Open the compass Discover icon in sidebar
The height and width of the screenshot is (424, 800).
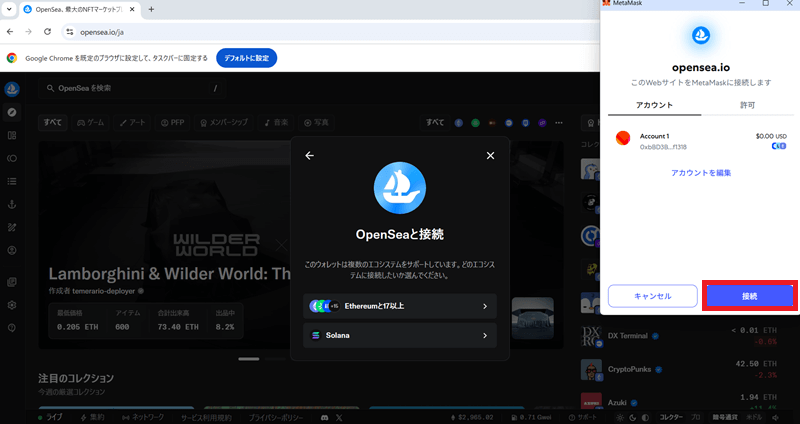[12, 112]
